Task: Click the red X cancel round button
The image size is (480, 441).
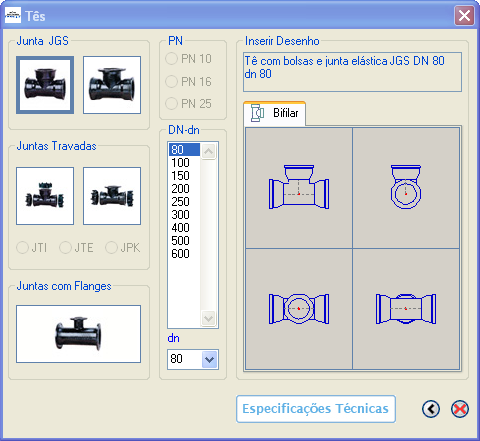Action: point(460,409)
